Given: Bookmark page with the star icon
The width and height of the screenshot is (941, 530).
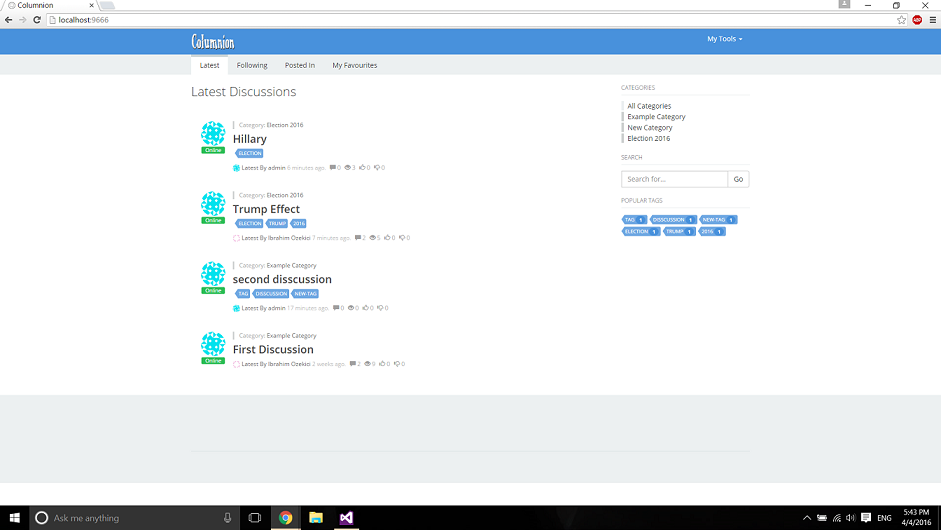Looking at the screenshot, I should [901, 20].
